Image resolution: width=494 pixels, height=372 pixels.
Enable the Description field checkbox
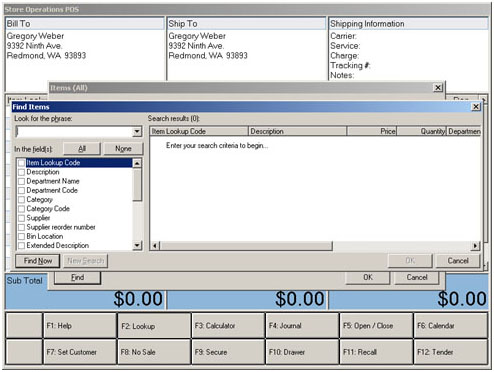pos(21,172)
